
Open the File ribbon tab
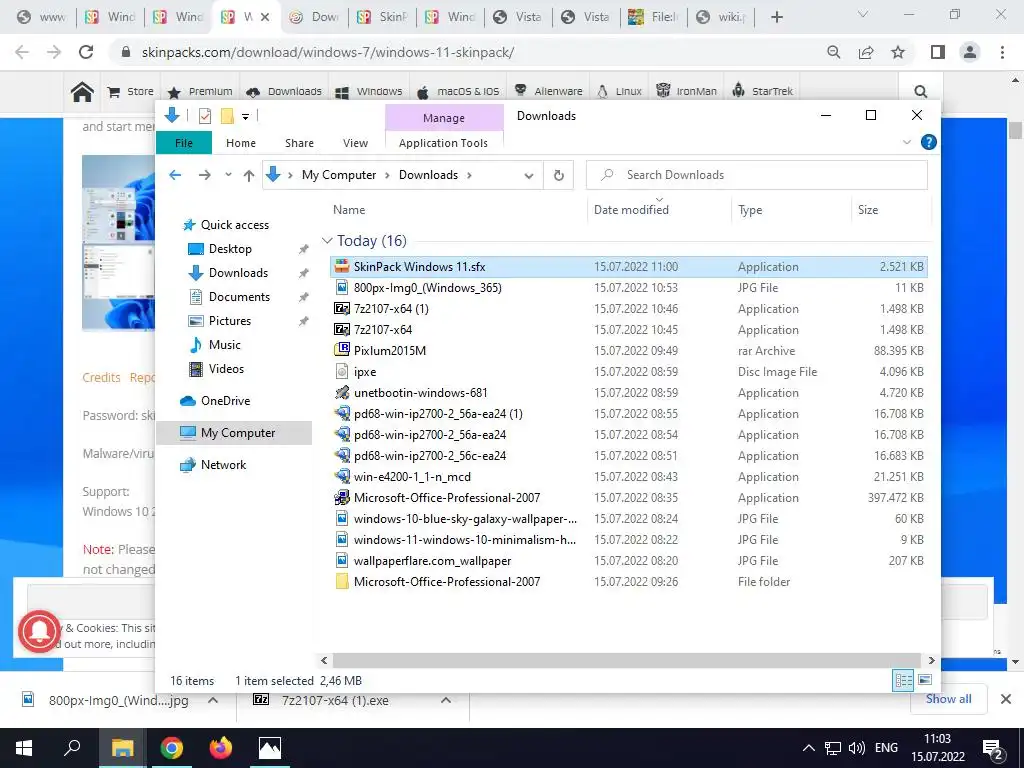(184, 143)
